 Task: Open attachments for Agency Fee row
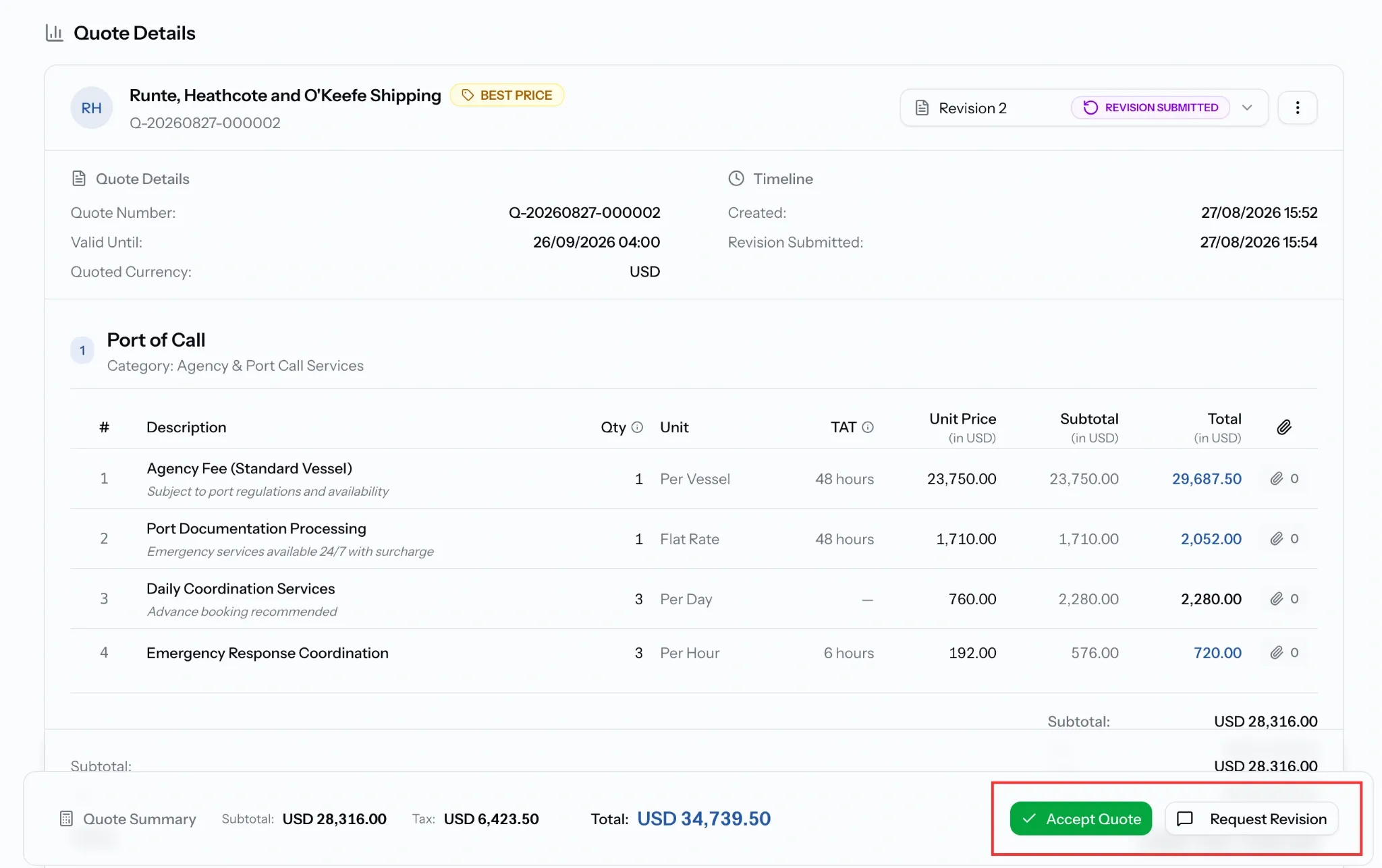pos(1283,479)
